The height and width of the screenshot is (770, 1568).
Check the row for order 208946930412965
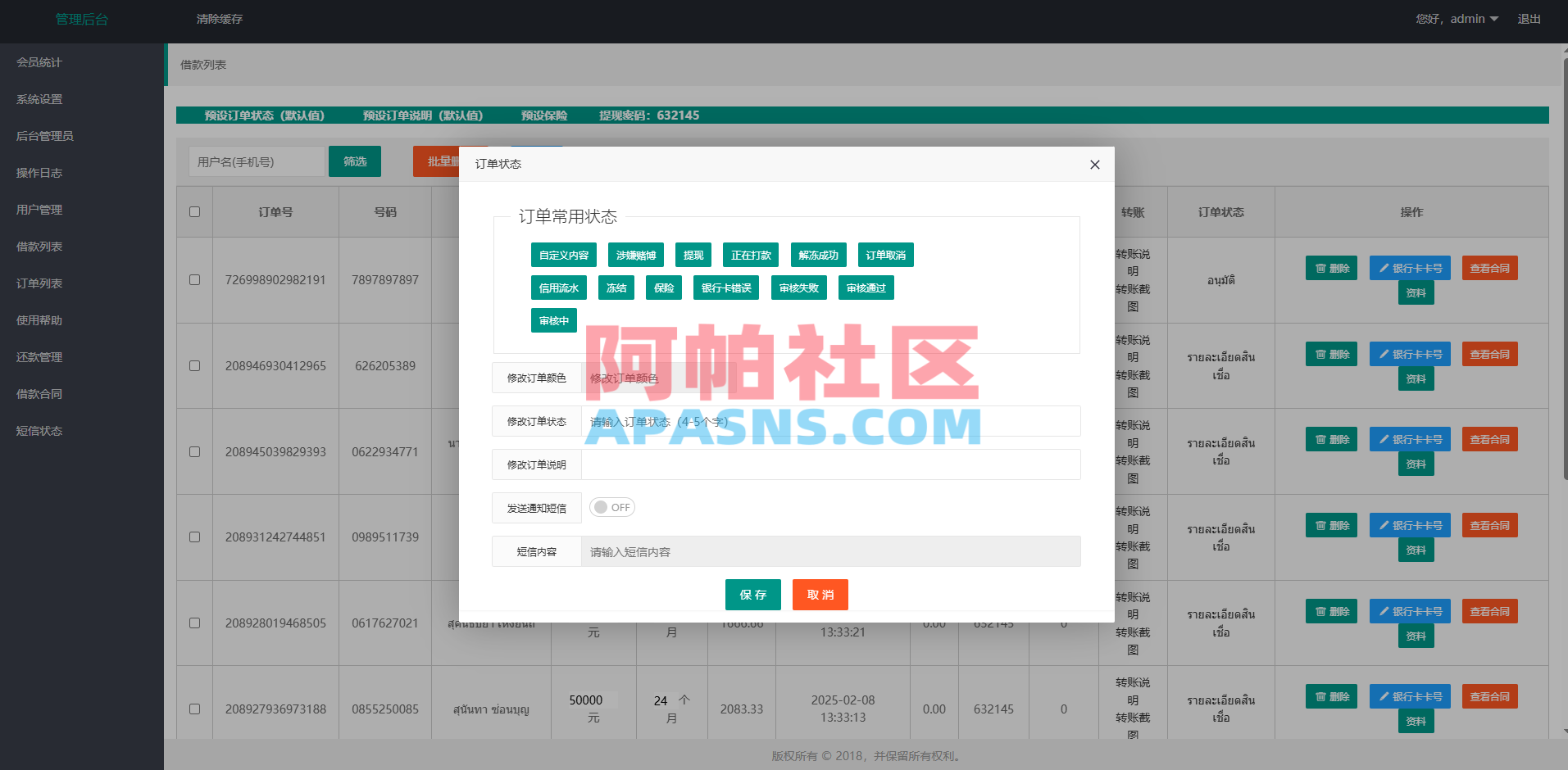point(194,365)
